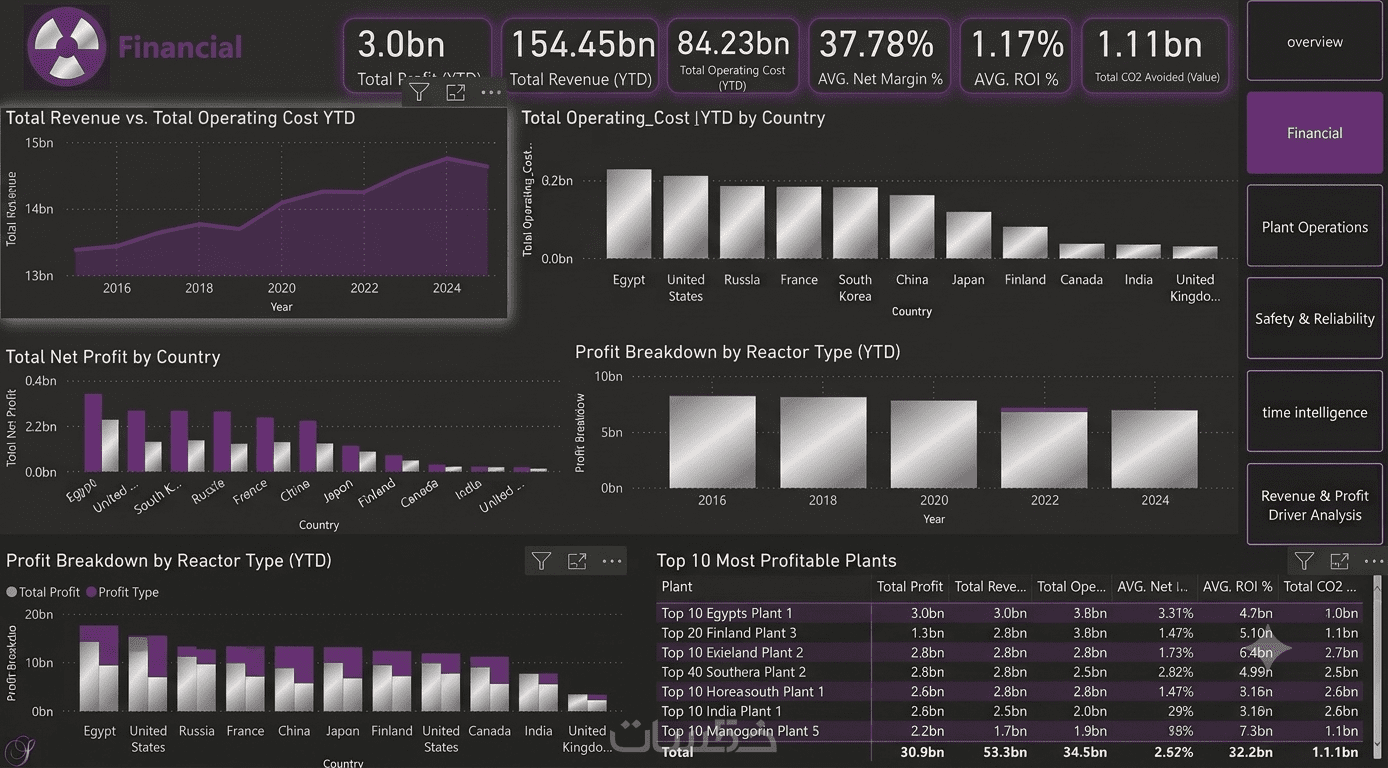Expand reactor type chart in focus mode

pyautogui.click(x=577, y=561)
